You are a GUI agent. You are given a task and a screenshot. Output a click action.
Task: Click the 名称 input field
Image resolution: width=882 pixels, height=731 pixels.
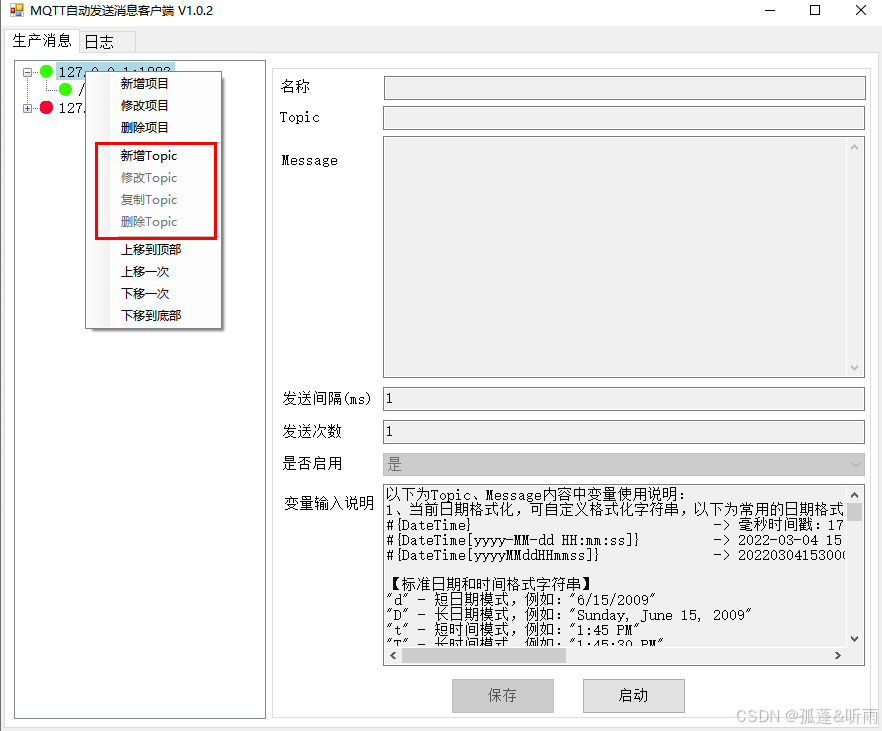(x=624, y=88)
